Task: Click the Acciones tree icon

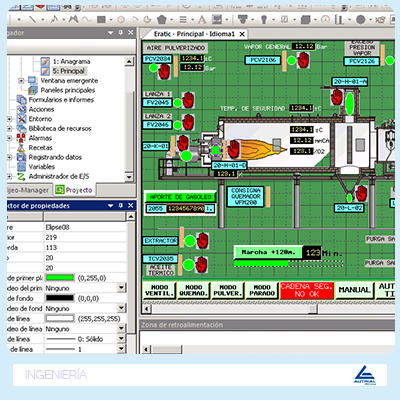Action: click(21, 109)
